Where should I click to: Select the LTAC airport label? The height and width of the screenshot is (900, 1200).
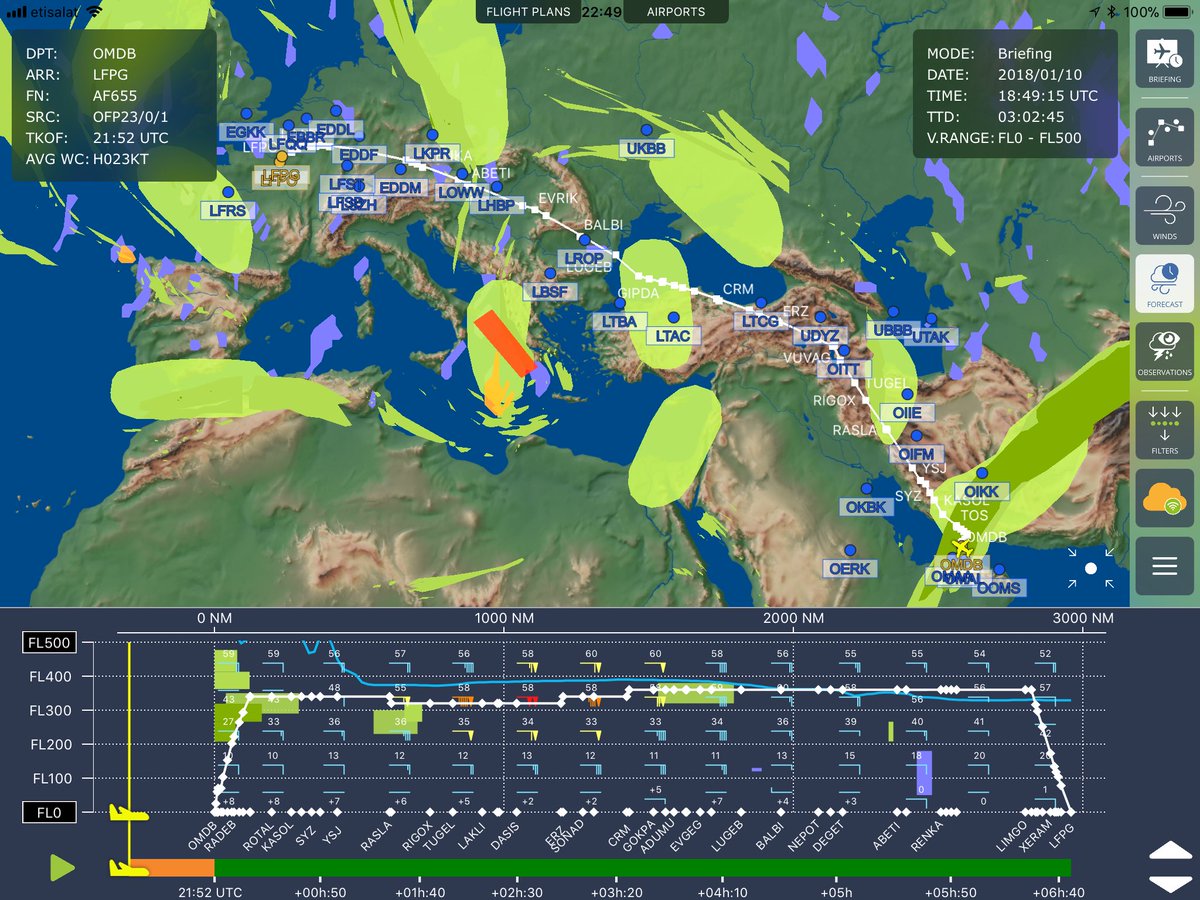673,336
